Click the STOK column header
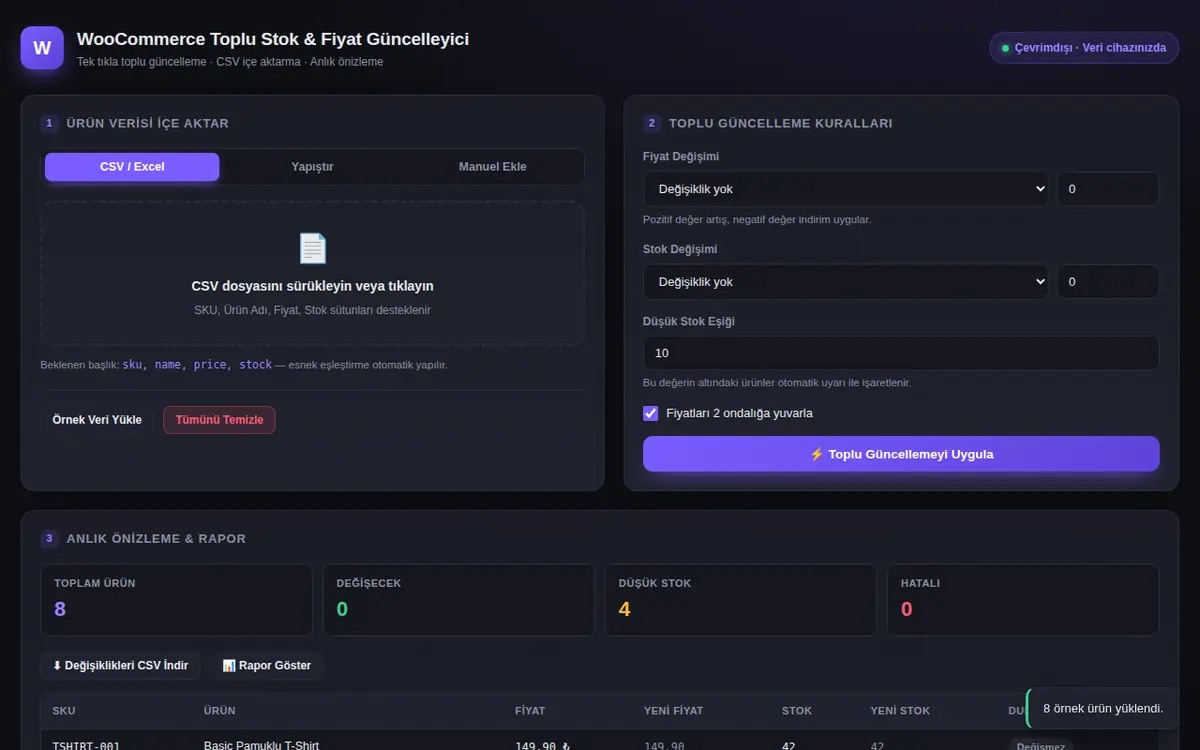Screen dimensions: 1200x750 pos(797,711)
